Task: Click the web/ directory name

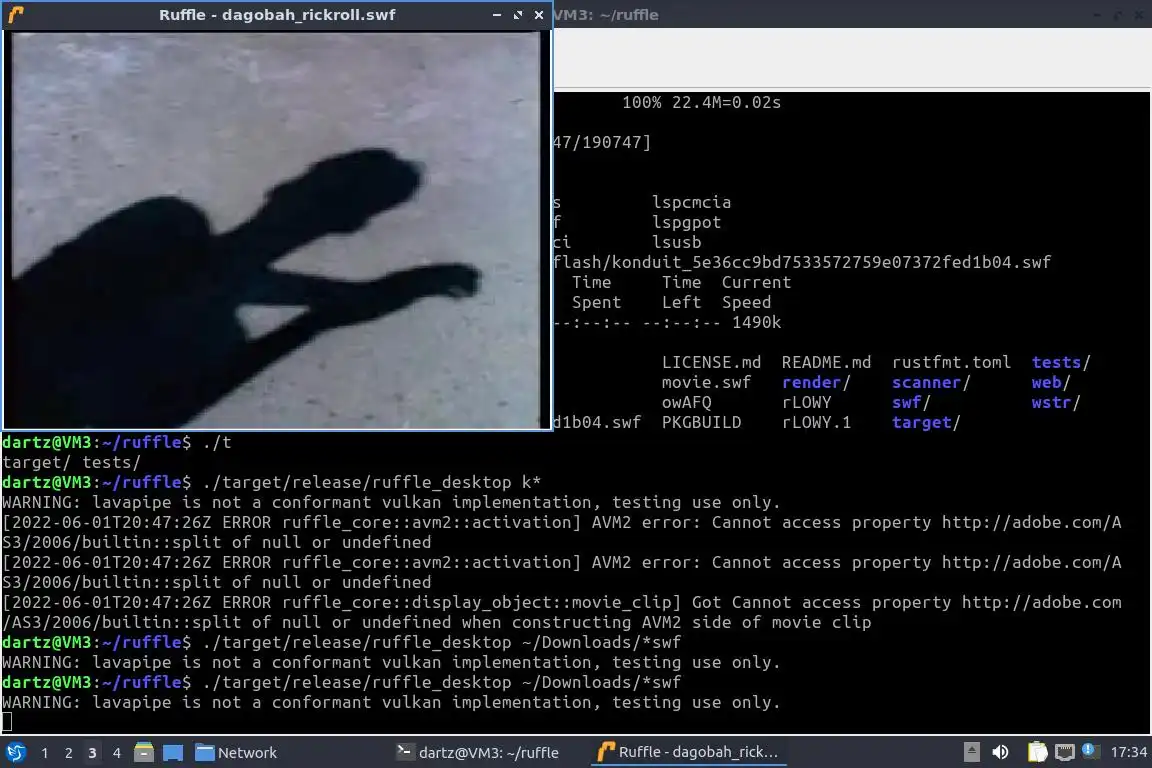Action: (1051, 382)
